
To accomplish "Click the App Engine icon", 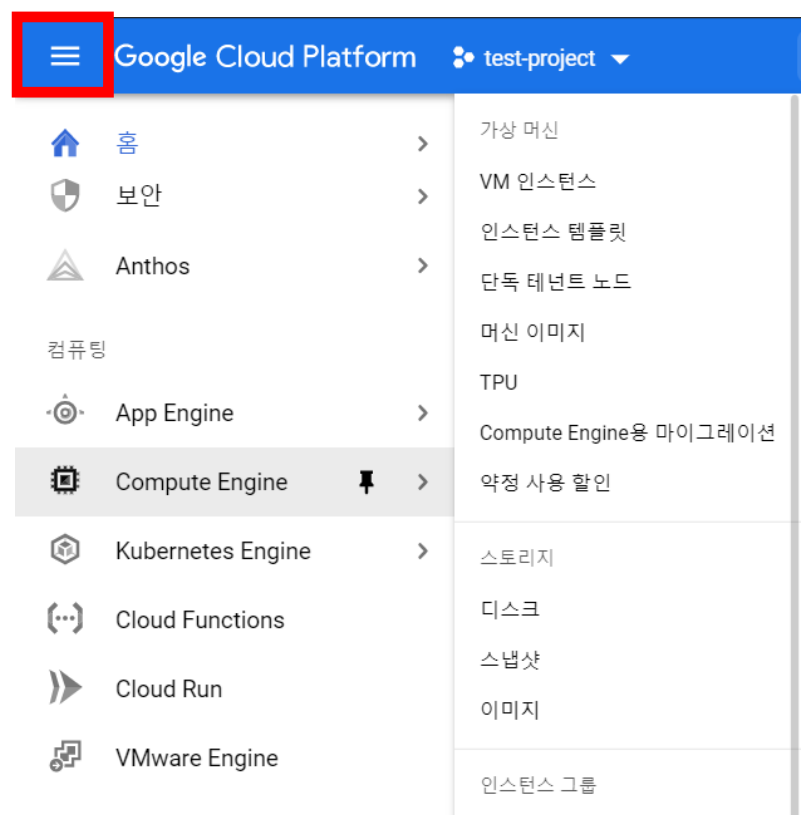I will pyautogui.click(x=65, y=412).
